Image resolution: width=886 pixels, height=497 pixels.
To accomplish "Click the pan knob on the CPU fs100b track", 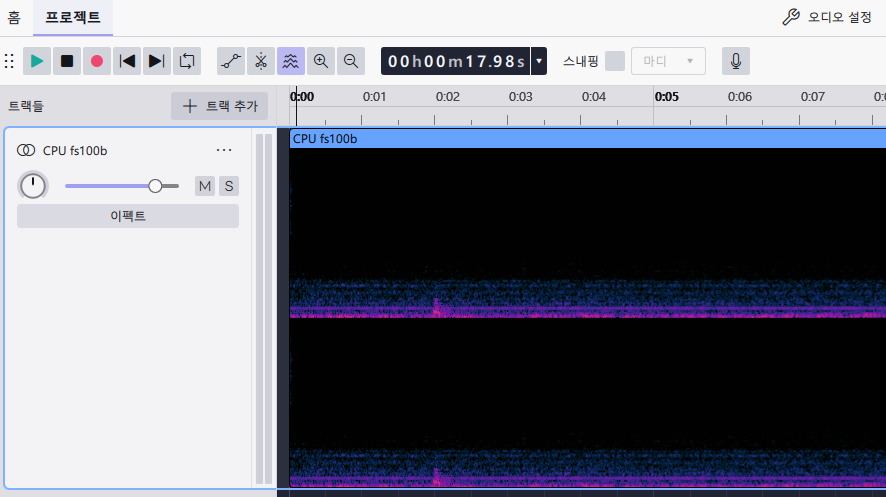I will tap(33, 186).
